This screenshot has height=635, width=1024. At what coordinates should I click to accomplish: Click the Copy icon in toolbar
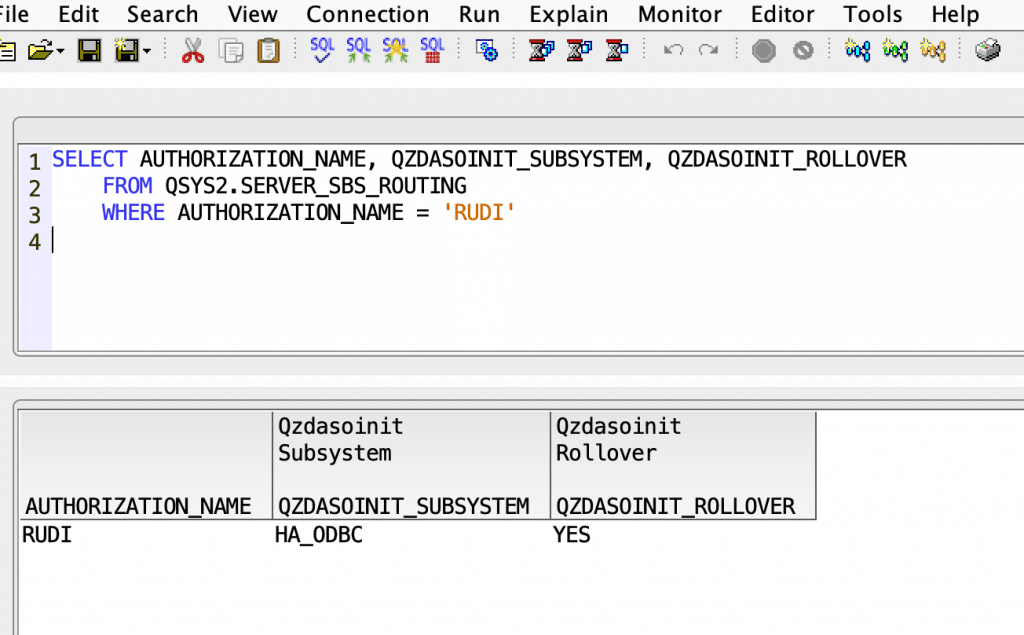[x=231, y=51]
